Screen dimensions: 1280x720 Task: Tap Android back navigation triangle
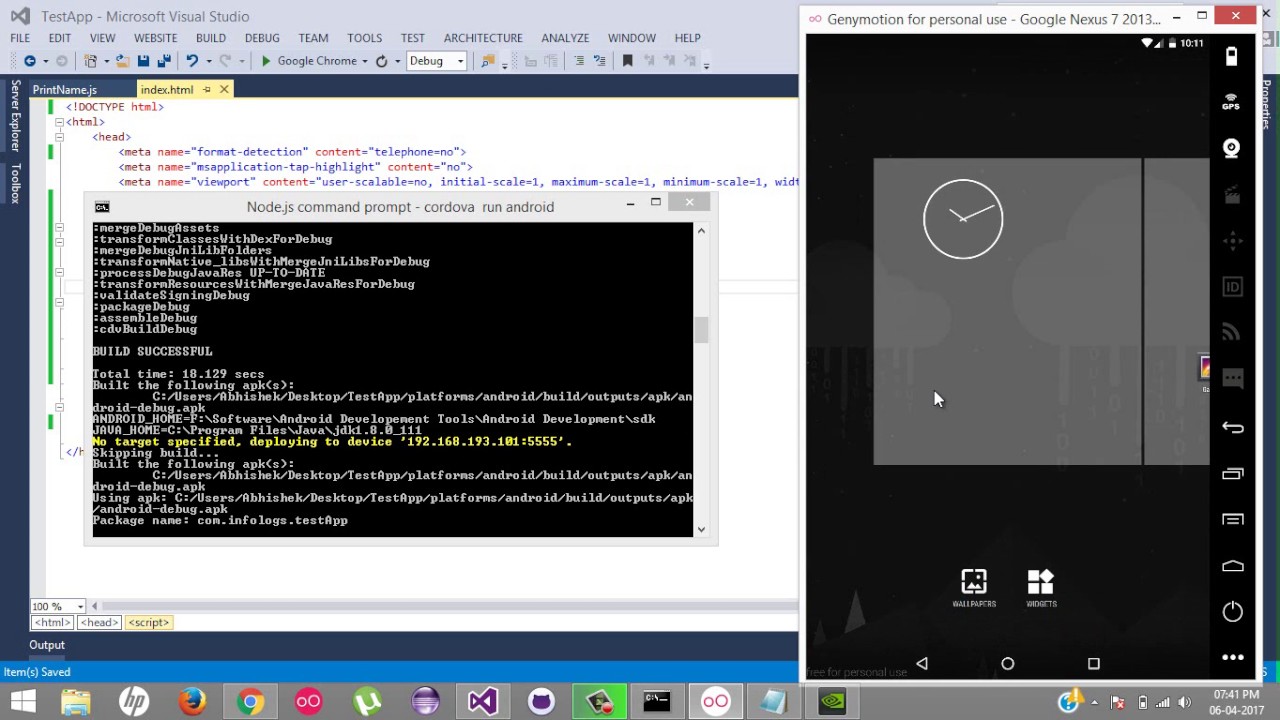(922, 663)
